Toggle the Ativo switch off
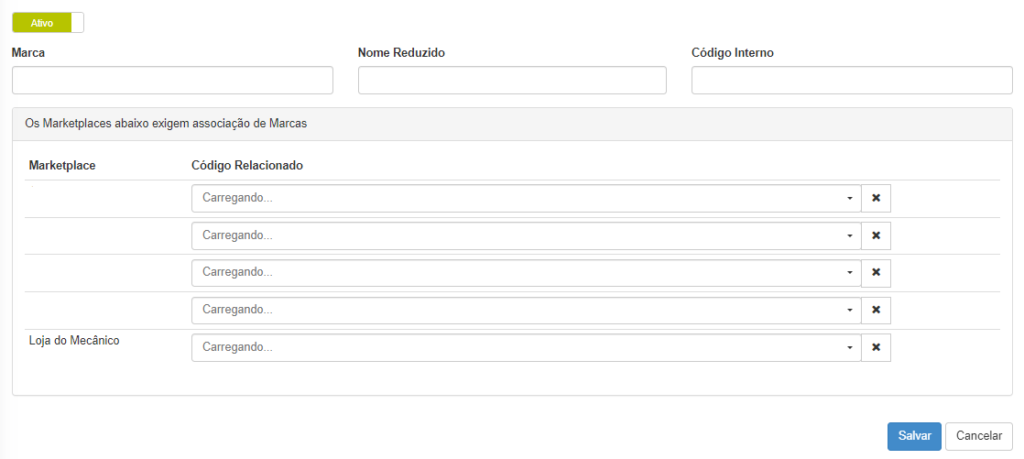This screenshot has height=459, width=1024. [48, 22]
